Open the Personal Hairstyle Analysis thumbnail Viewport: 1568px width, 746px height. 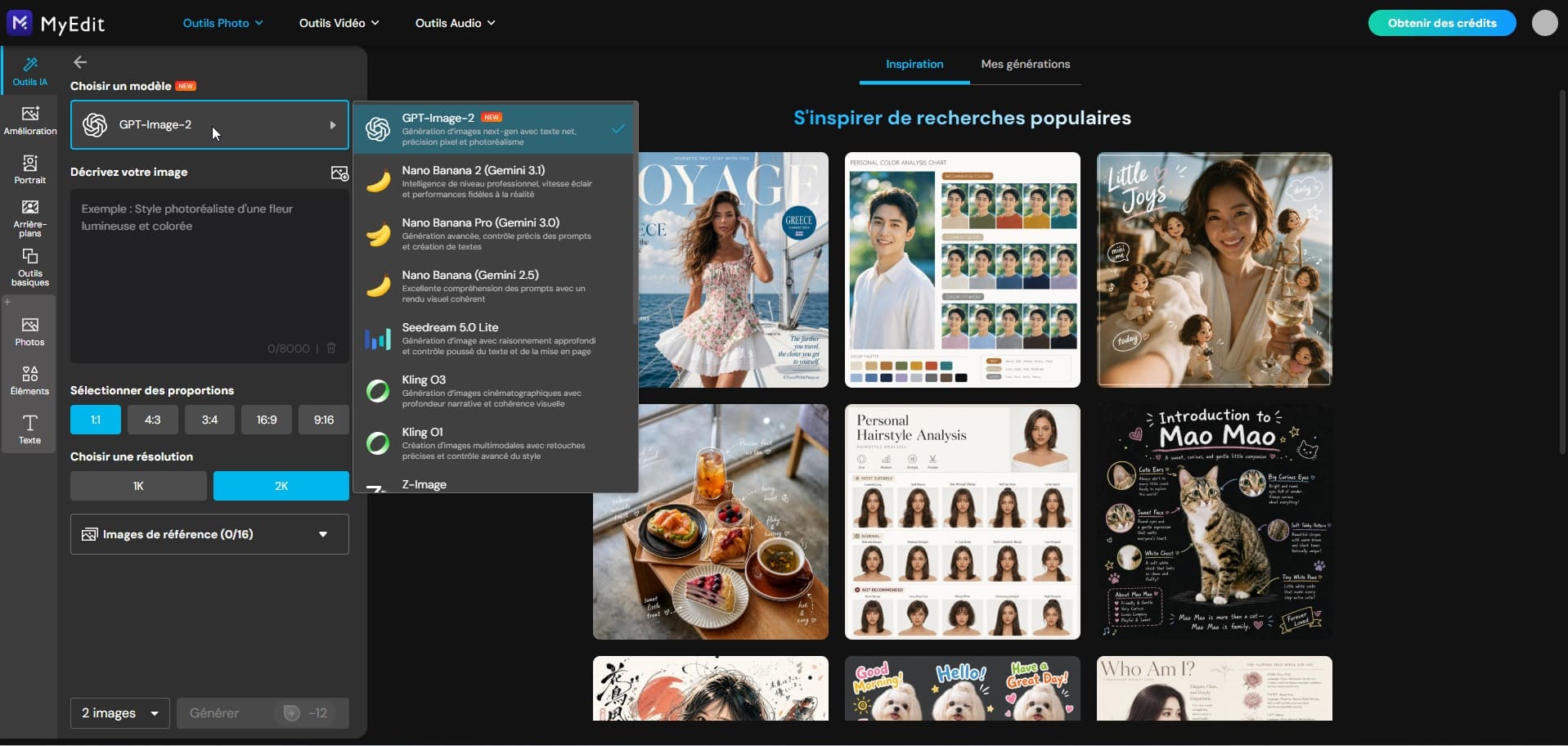coord(963,522)
